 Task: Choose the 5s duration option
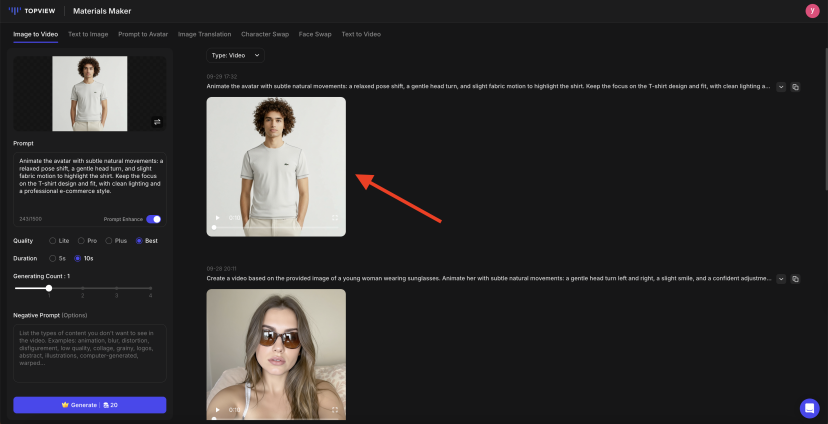point(52,258)
